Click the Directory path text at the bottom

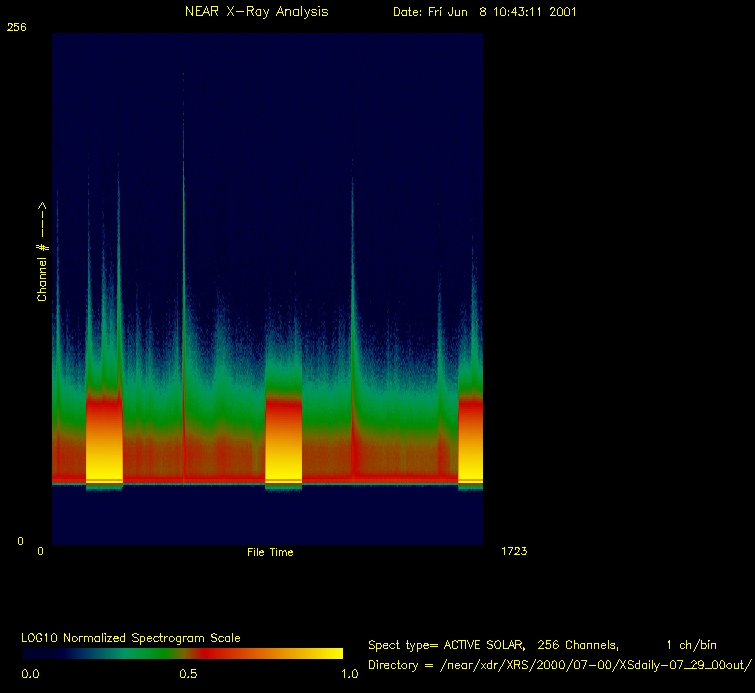559,665
